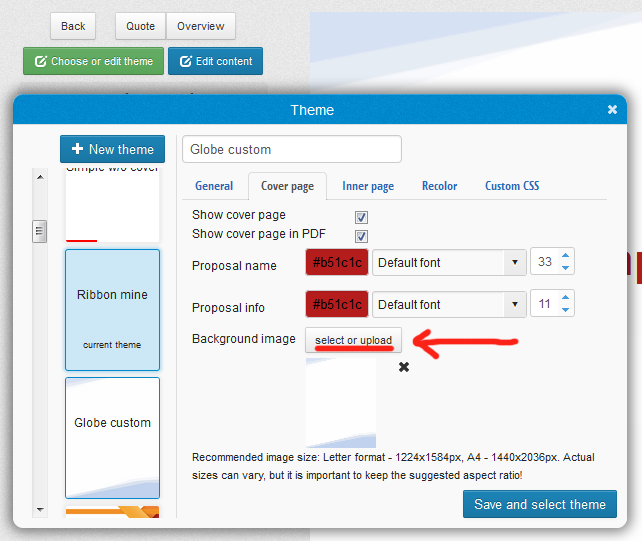
Task: Click select or upload background image
Action: [x=353, y=341]
